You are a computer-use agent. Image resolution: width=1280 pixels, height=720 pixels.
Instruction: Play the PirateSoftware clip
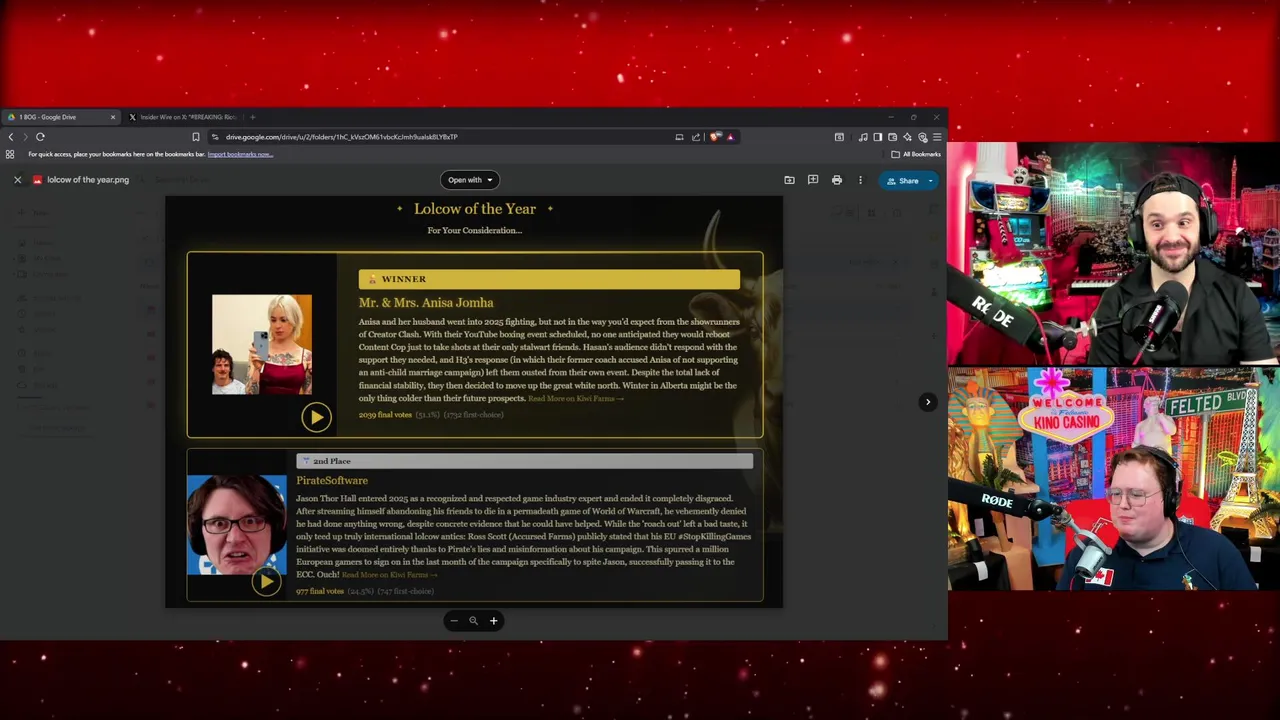(266, 582)
